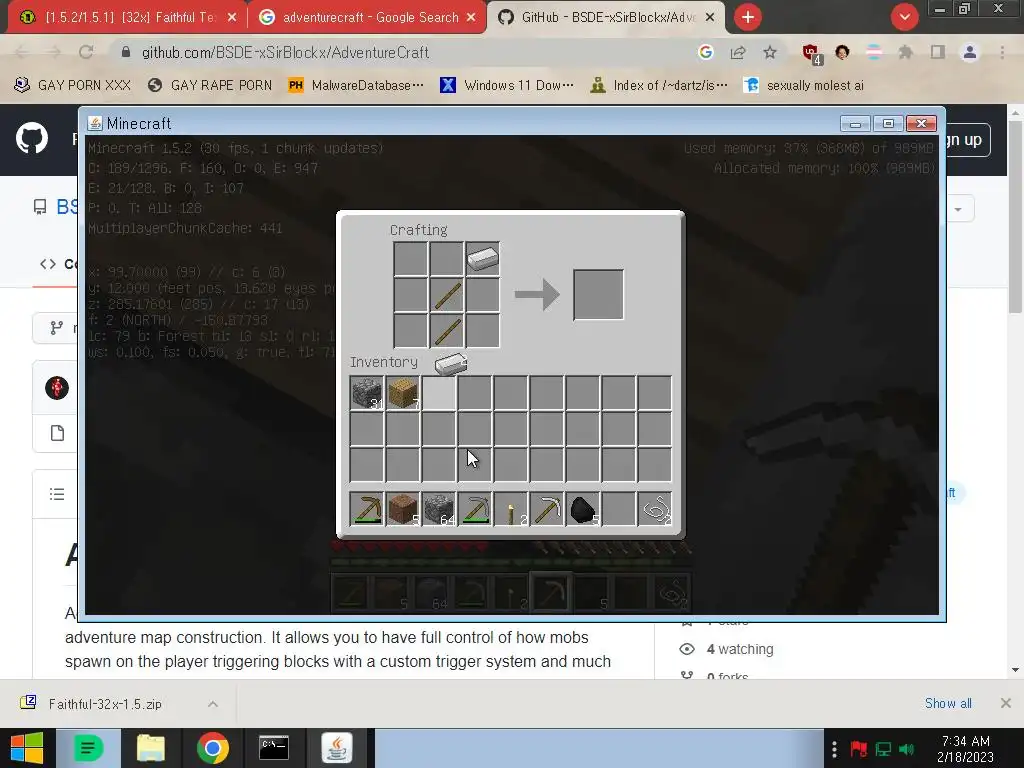Viewport: 1024px width, 768px height.
Task: Open a new browser tab
Action: pos(748,17)
